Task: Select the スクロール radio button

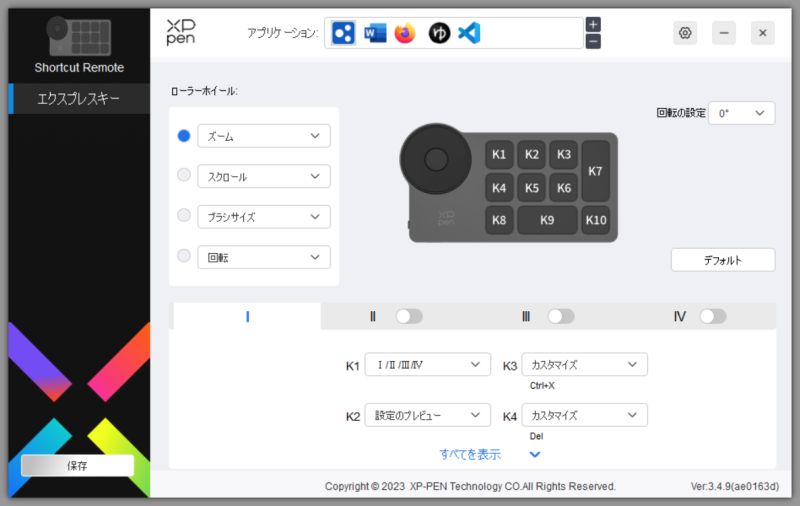Action: [183, 176]
